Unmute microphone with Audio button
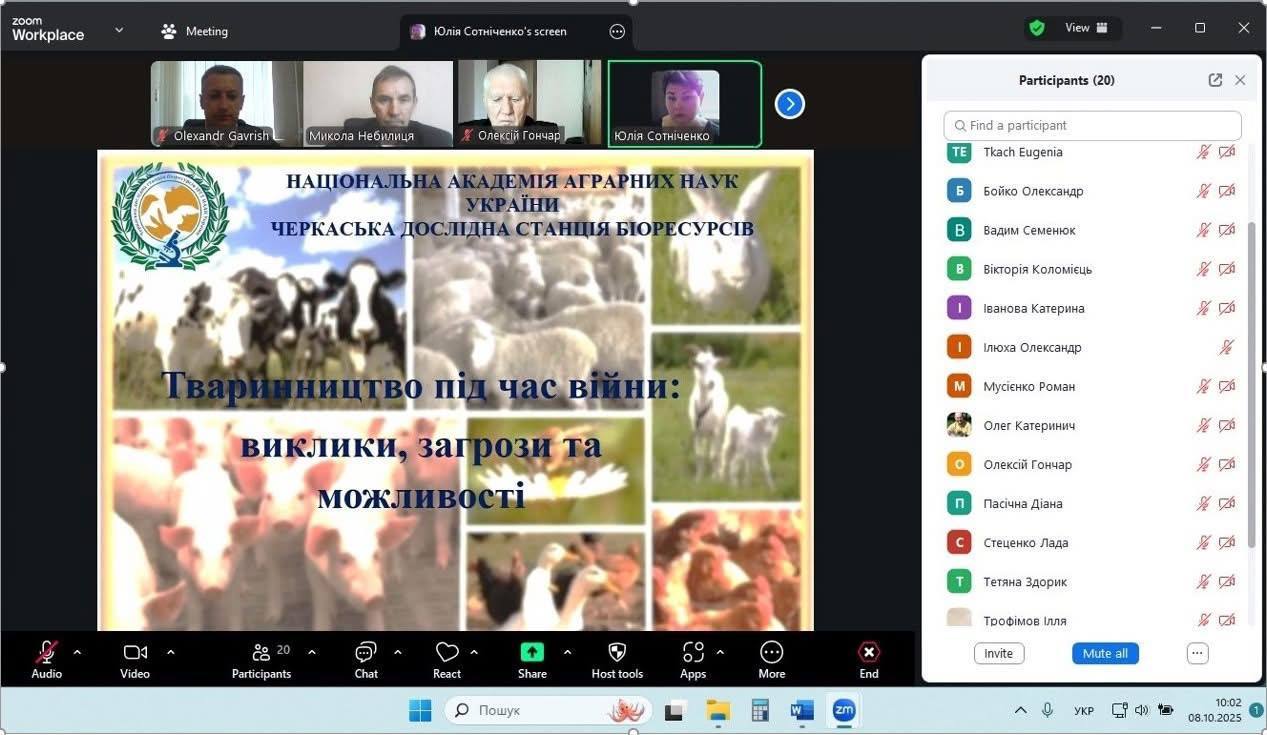Image resolution: width=1267 pixels, height=735 pixels. 46,653
